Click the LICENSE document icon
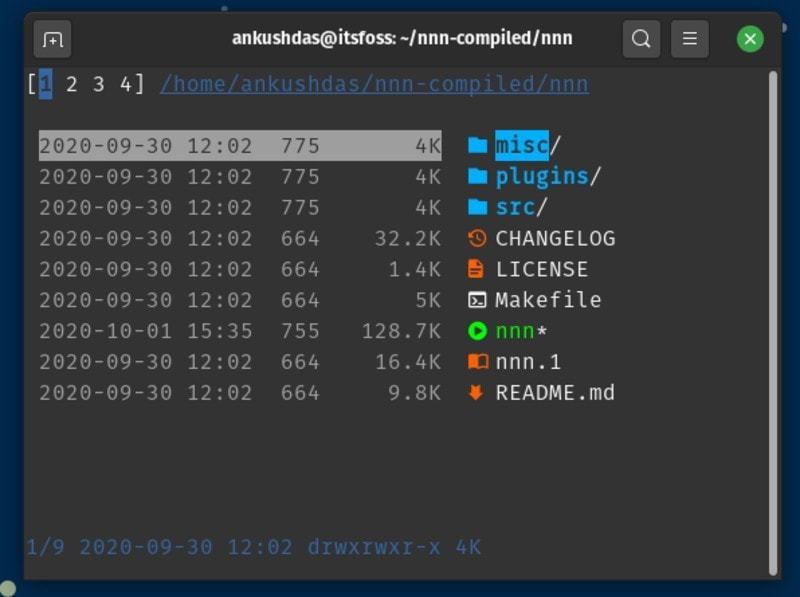Screen dimensions: 800x597 click(x=478, y=270)
